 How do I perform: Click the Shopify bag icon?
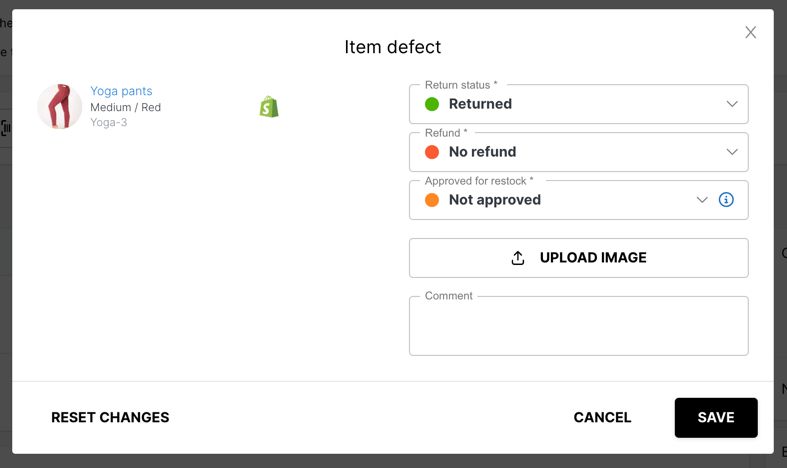pos(269,107)
